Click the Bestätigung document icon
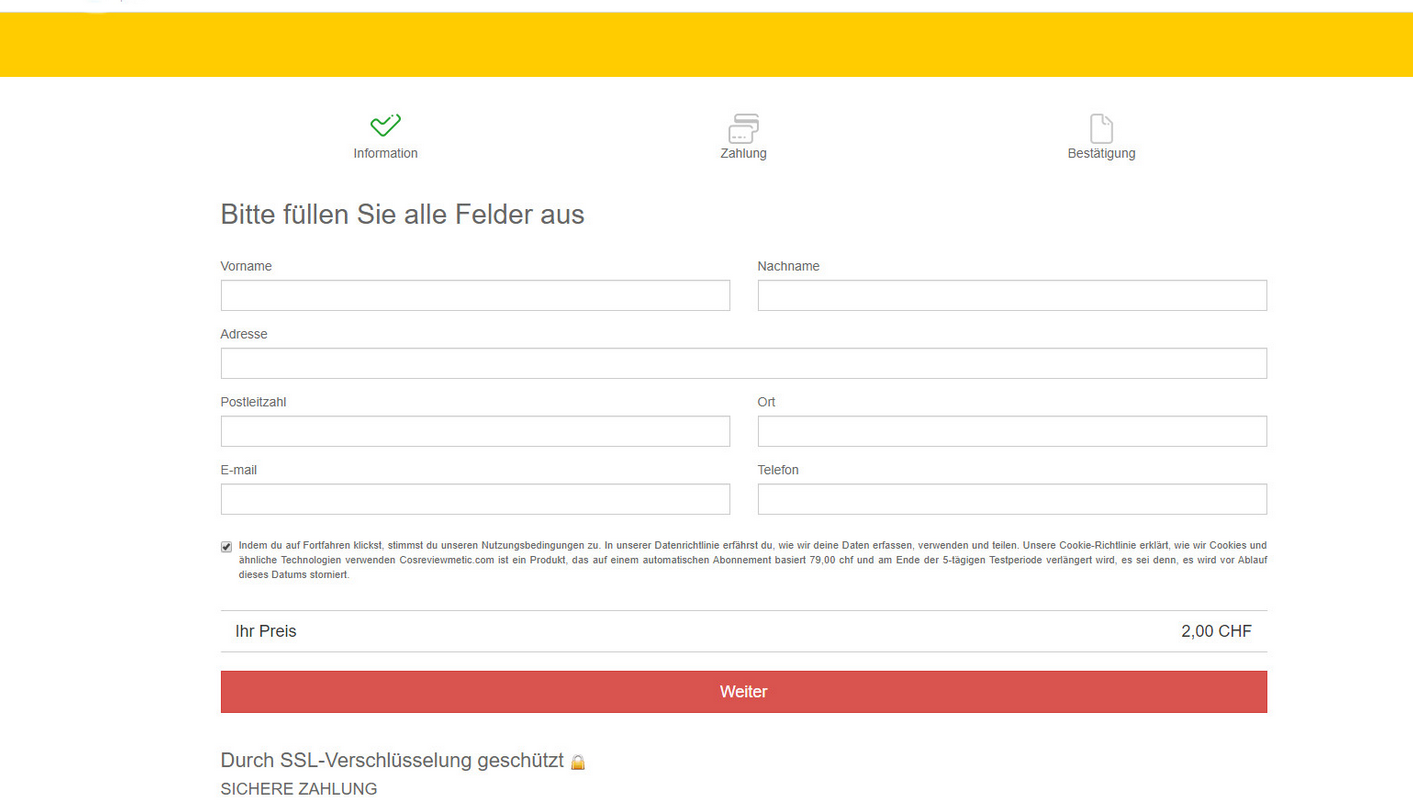This screenshot has width=1413, height=811. (1101, 128)
